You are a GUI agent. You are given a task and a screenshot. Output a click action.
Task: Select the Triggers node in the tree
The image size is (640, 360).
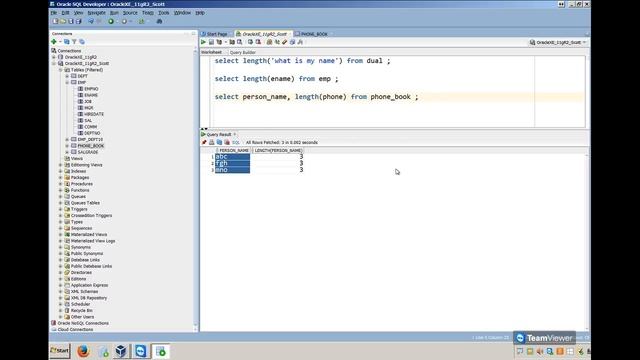[x=79, y=209]
